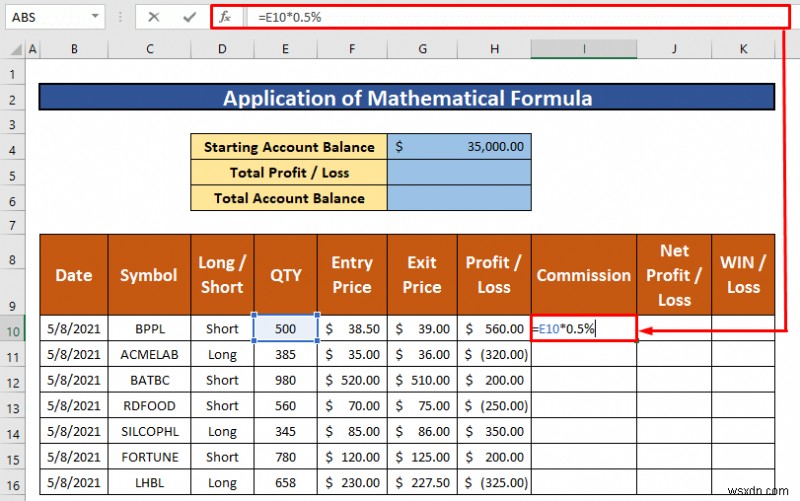Select column B header
Screen dimensions: 800x501
pos(74,49)
